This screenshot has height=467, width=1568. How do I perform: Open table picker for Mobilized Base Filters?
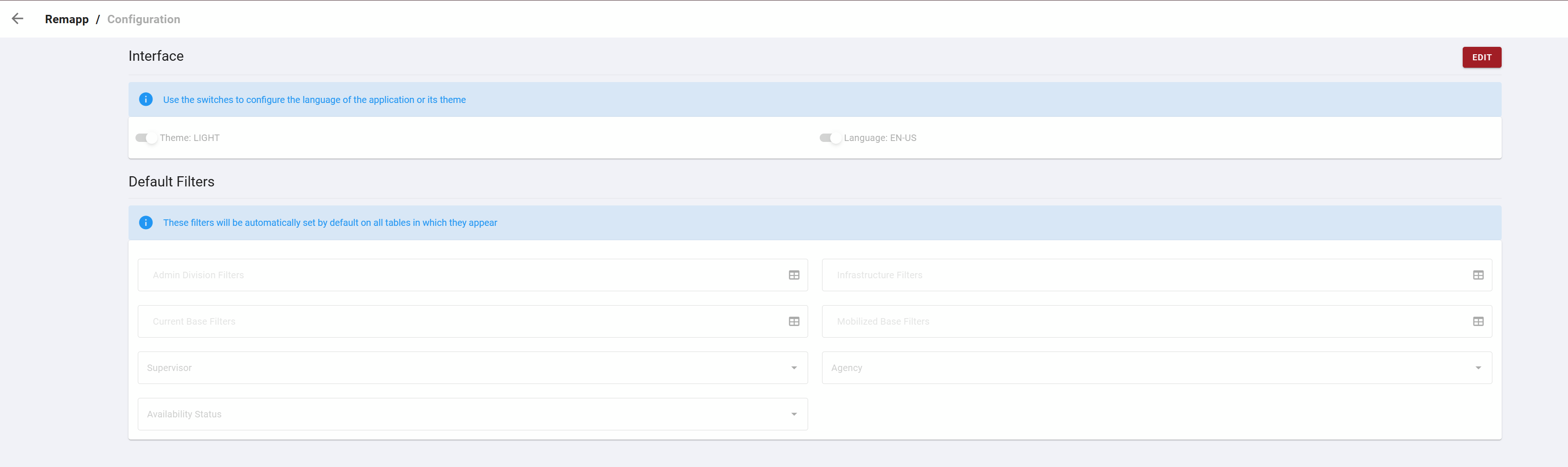(1478, 321)
